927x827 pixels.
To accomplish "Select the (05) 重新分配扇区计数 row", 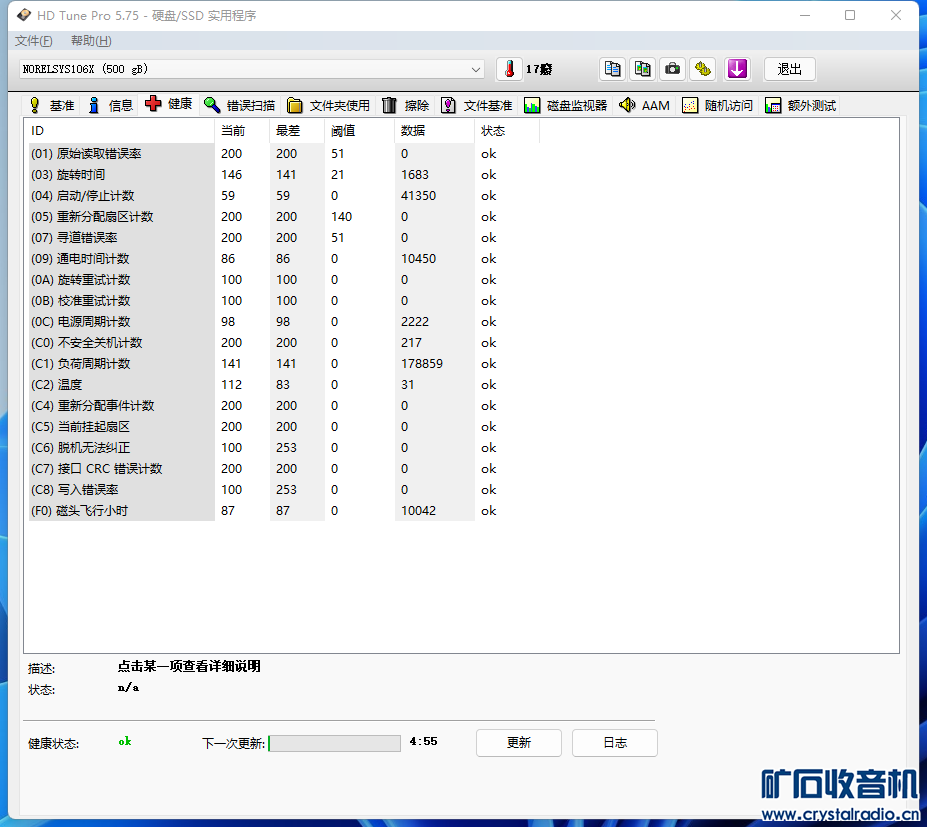I will (x=284, y=216).
